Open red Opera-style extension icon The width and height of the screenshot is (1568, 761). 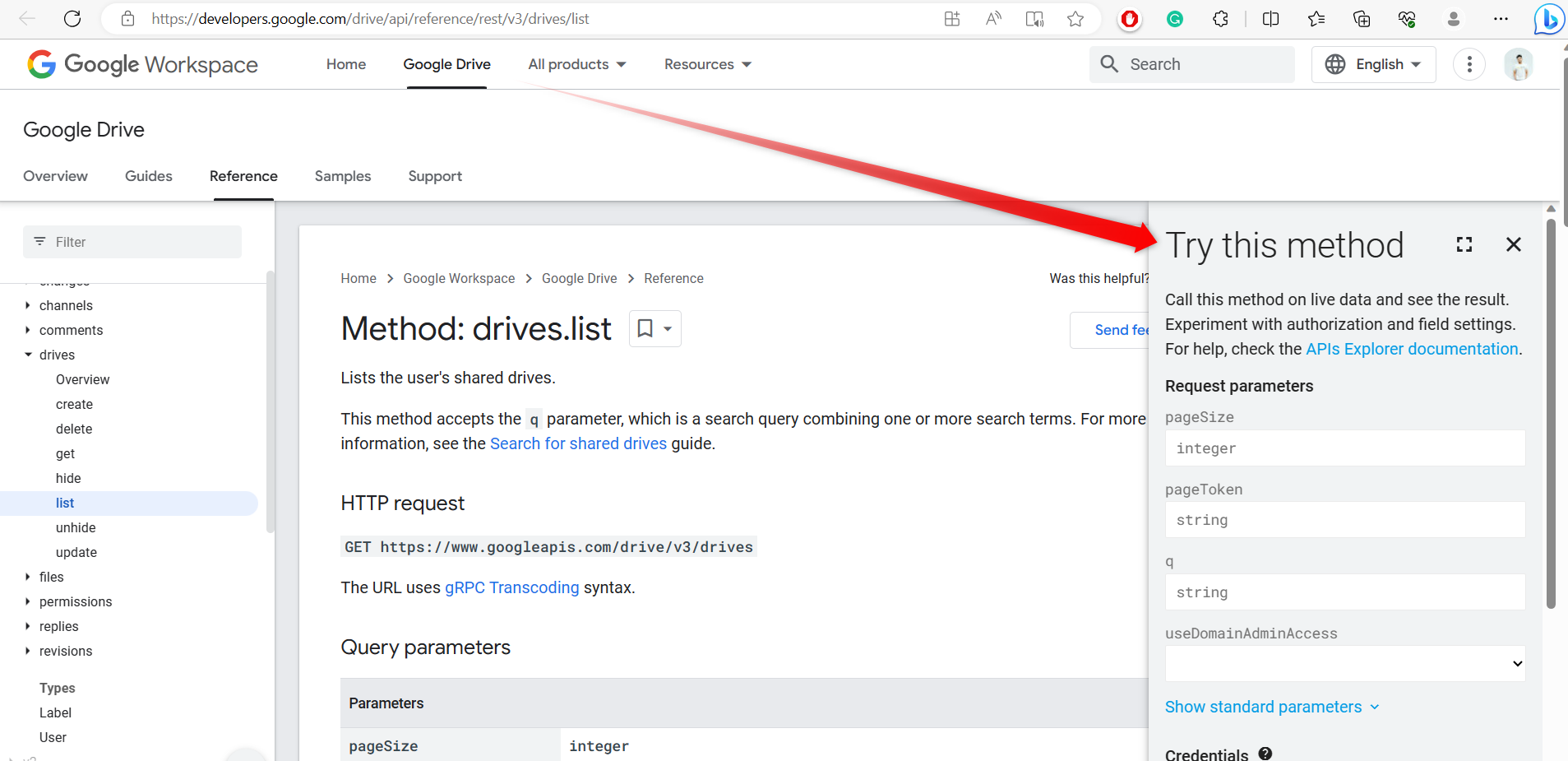click(x=1130, y=19)
